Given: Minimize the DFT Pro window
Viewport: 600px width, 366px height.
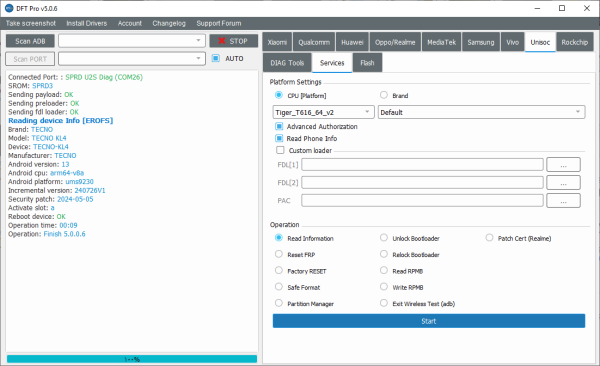Looking at the screenshot, I should (537, 8).
